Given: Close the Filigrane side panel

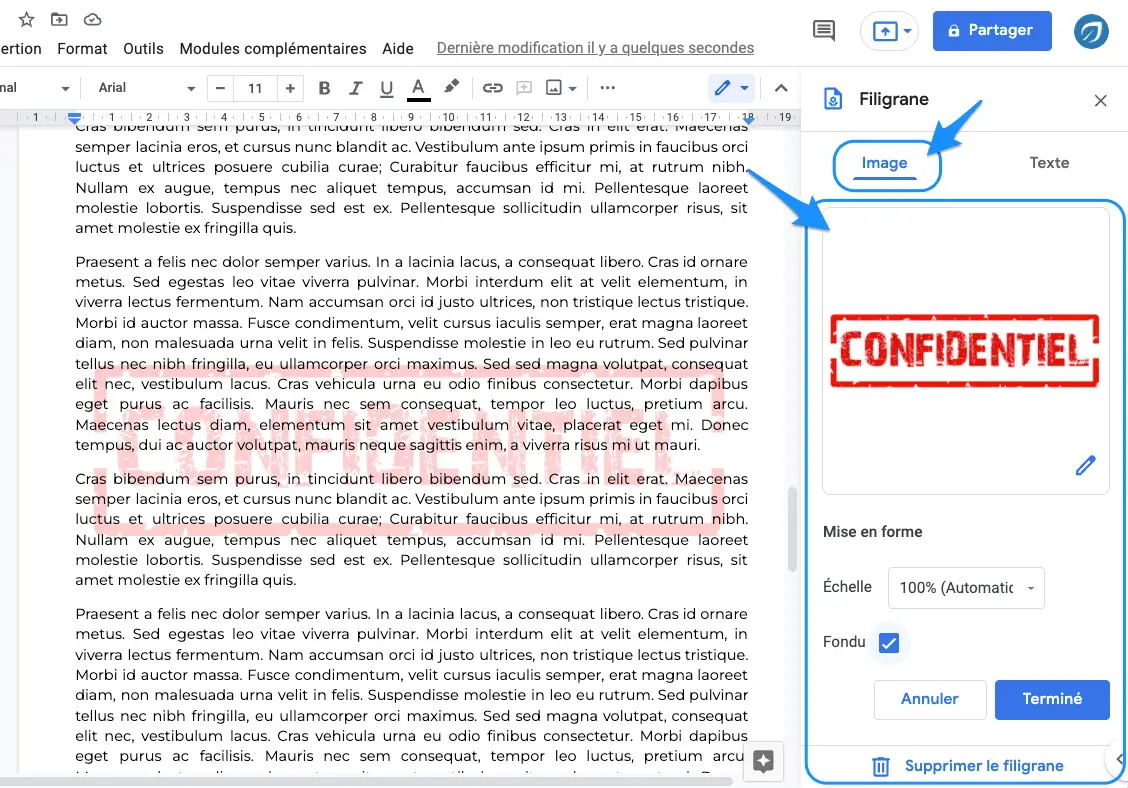Looking at the screenshot, I should [1101, 101].
